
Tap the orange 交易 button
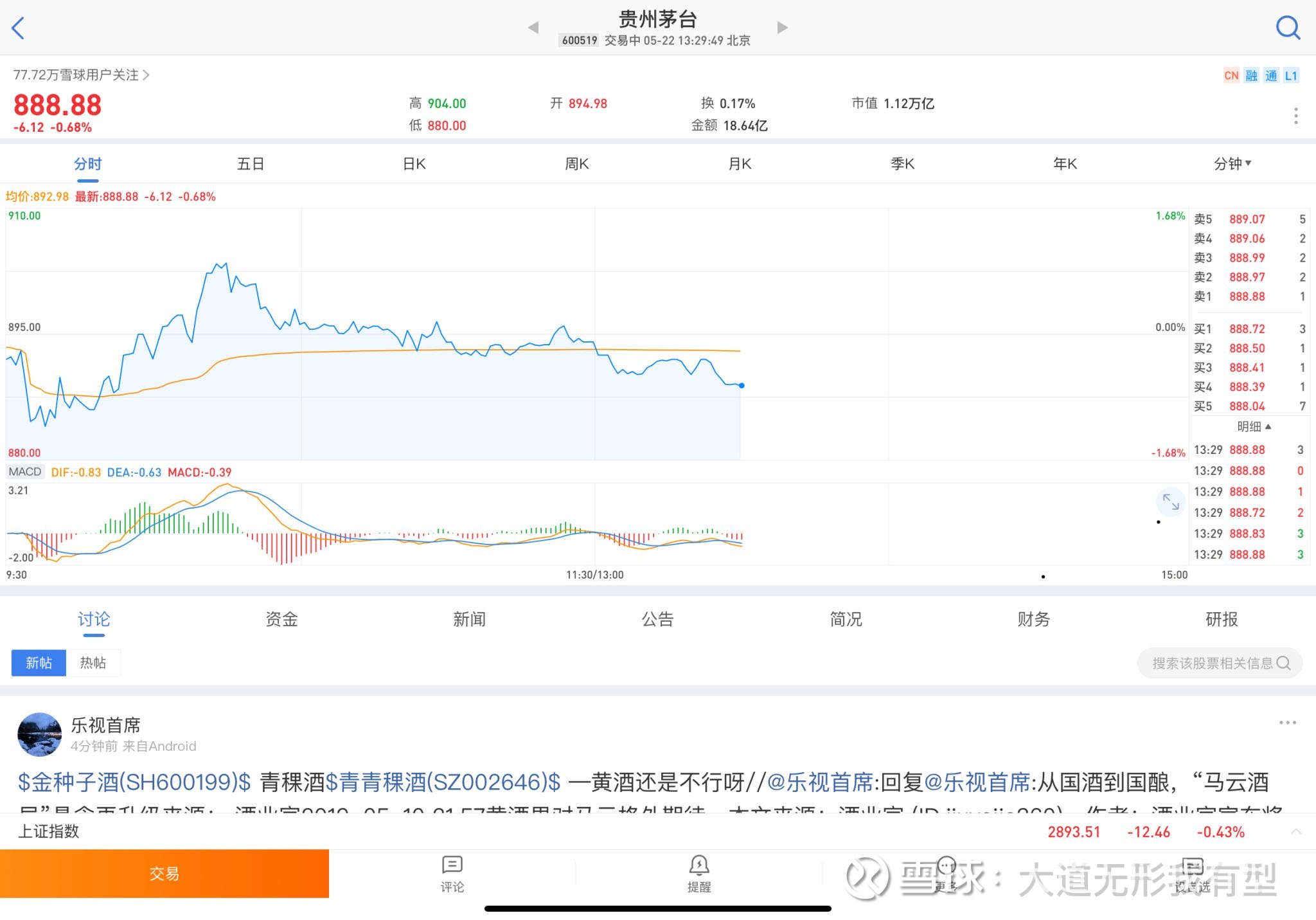[164, 874]
